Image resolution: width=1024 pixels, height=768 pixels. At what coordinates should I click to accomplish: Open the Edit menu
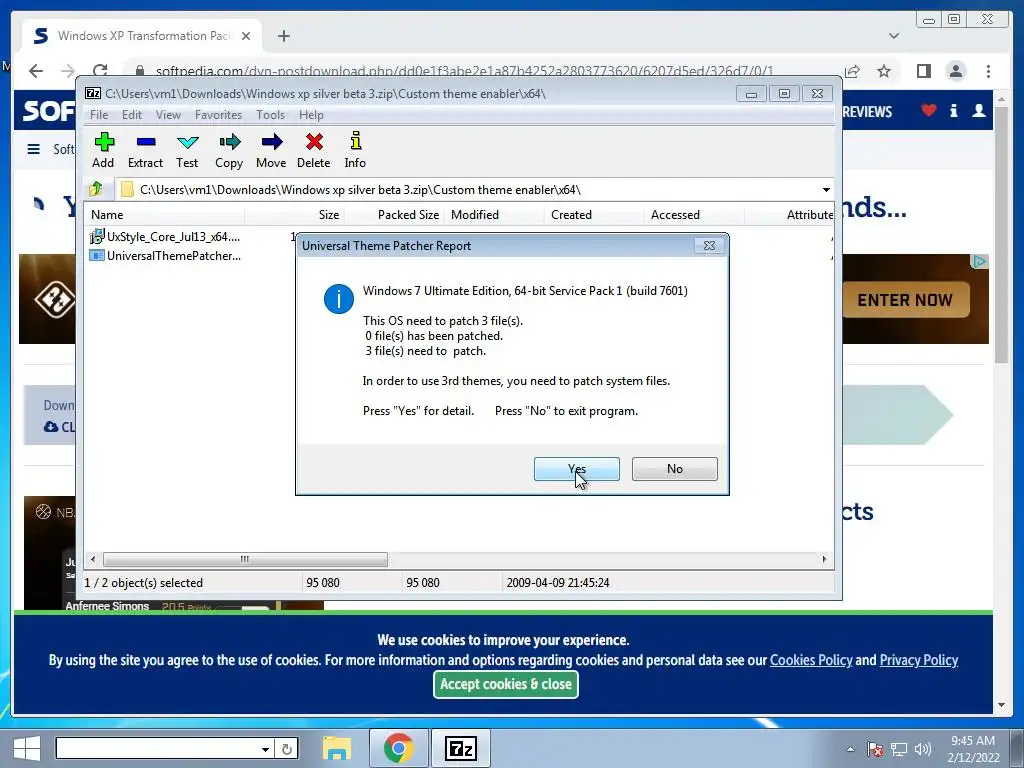132,115
